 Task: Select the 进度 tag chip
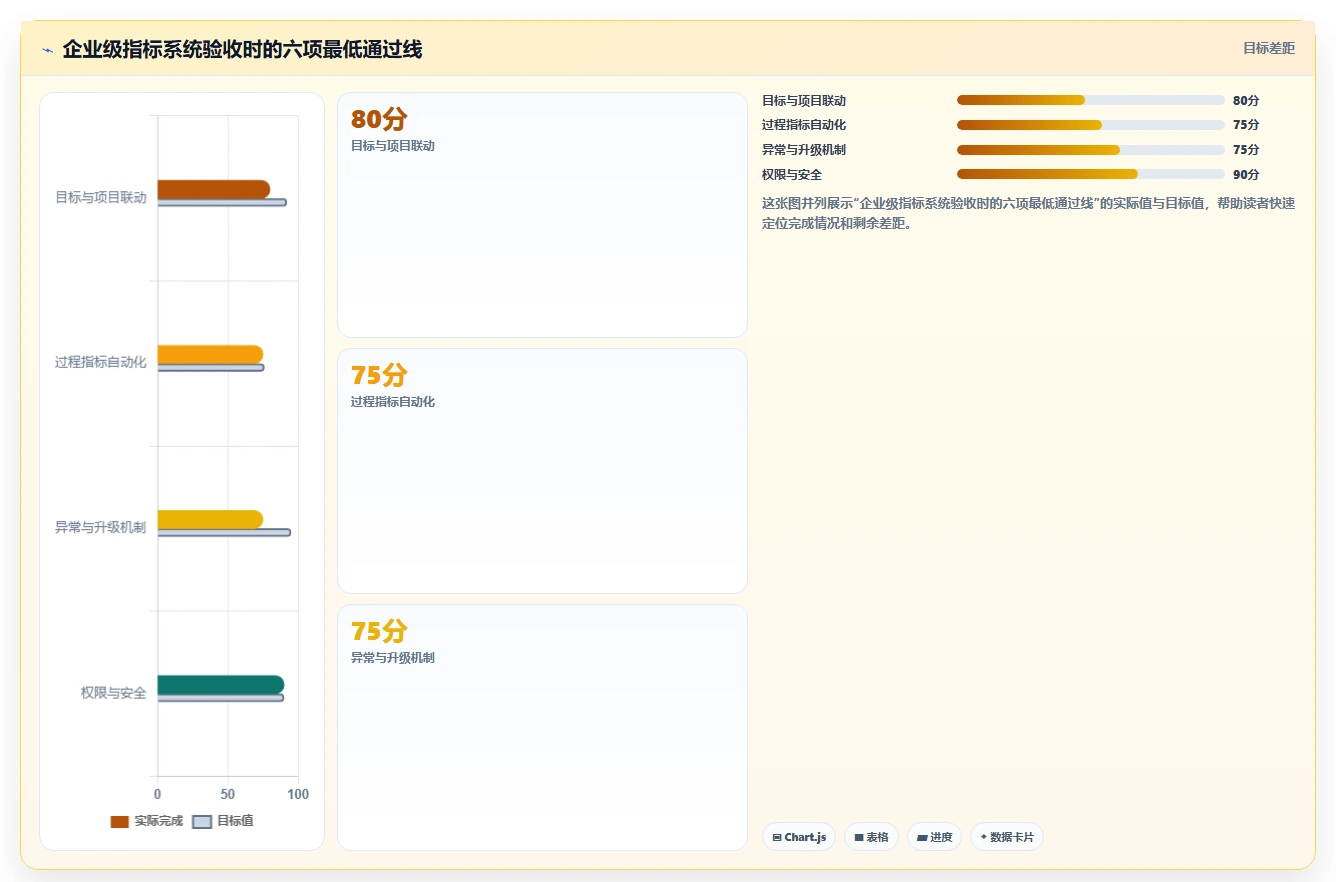coord(935,837)
